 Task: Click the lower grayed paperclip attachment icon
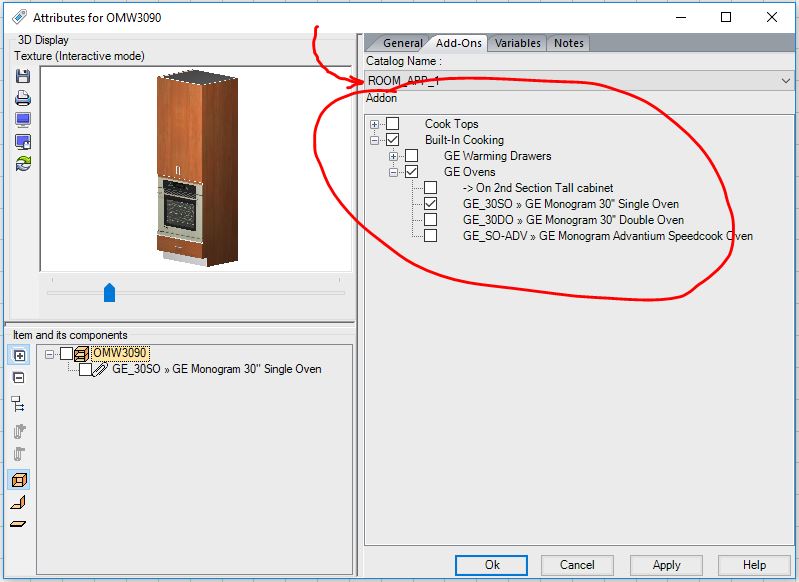[x=19, y=454]
